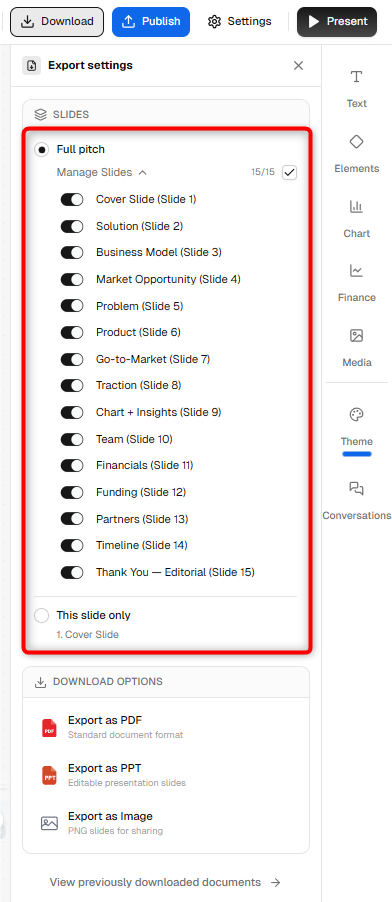The image size is (392, 902).
Task: Open View previously downloaded documents link
Action: point(165,882)
